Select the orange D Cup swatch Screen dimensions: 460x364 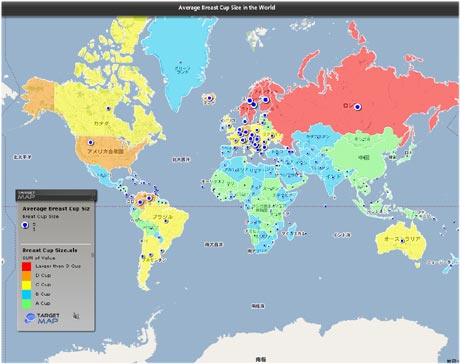pos(26,276)
